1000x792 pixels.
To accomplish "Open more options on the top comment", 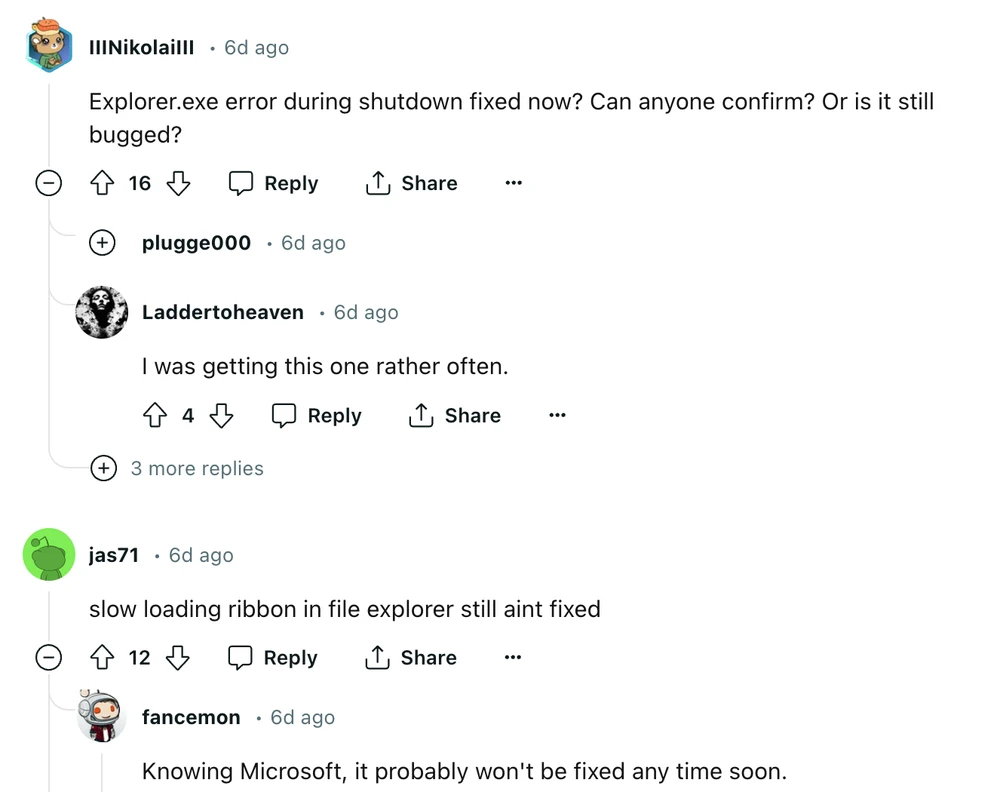I will click(513, 183).
